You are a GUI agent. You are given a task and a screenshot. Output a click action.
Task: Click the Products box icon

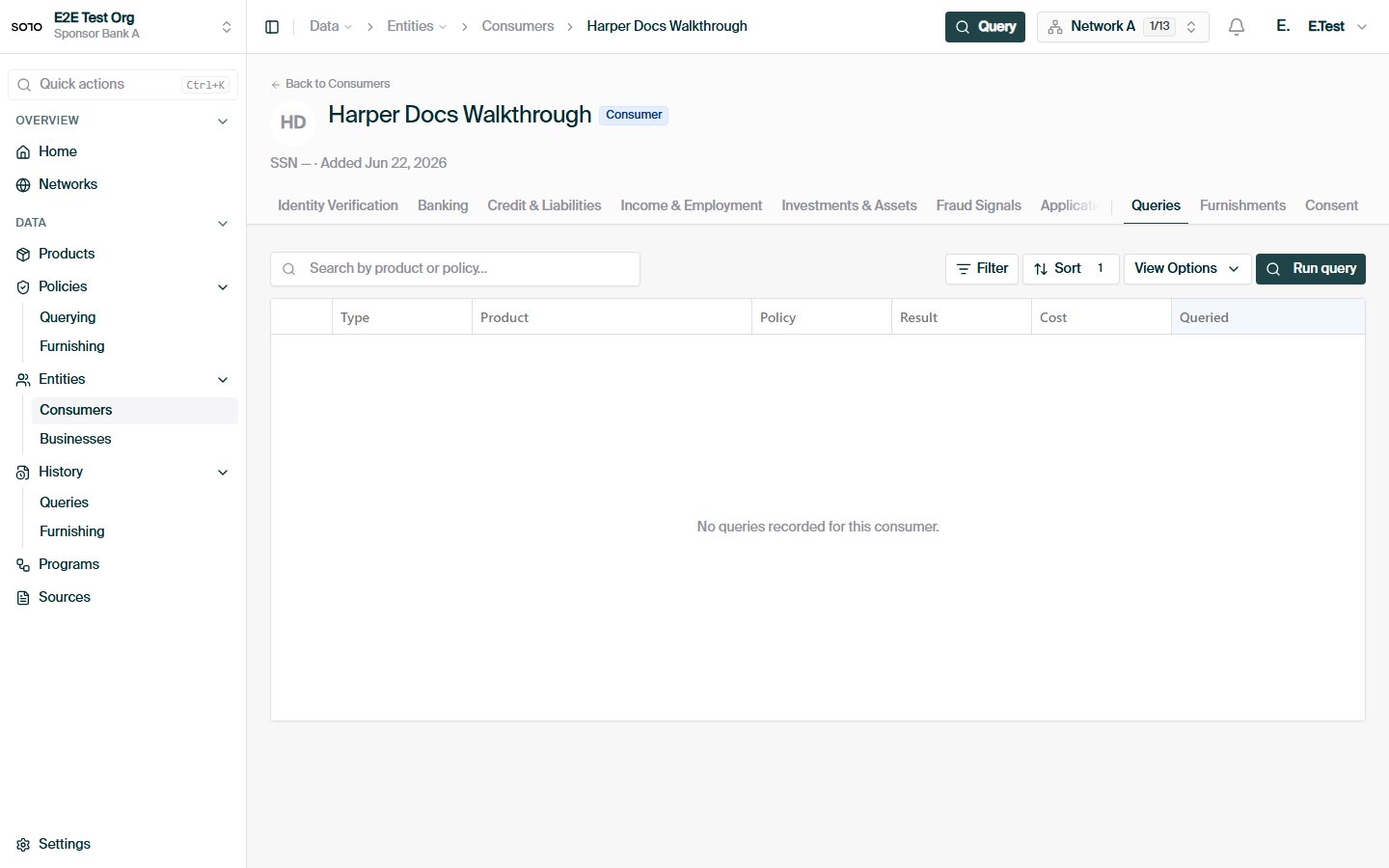coord(23,255)
